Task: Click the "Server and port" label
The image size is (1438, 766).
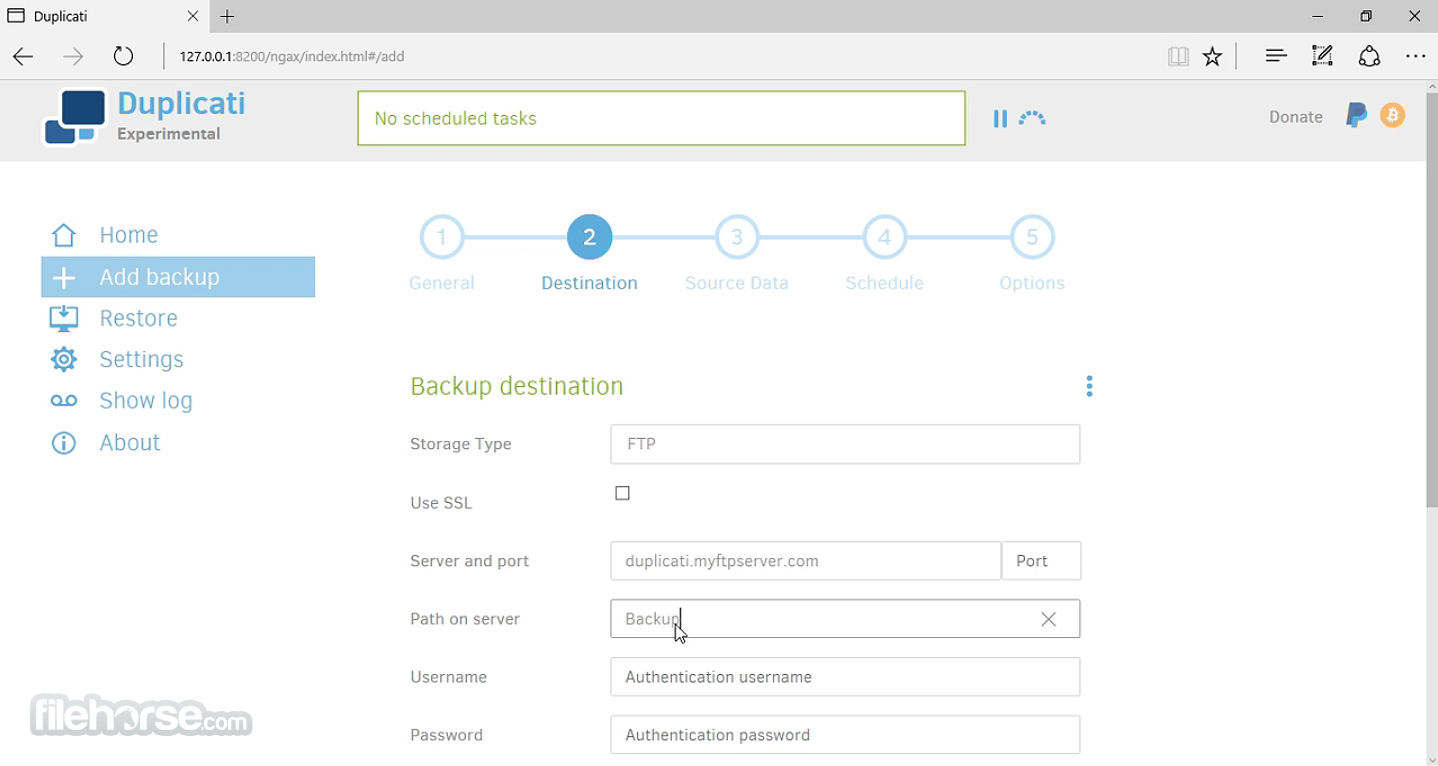Action: click(469, 561)
